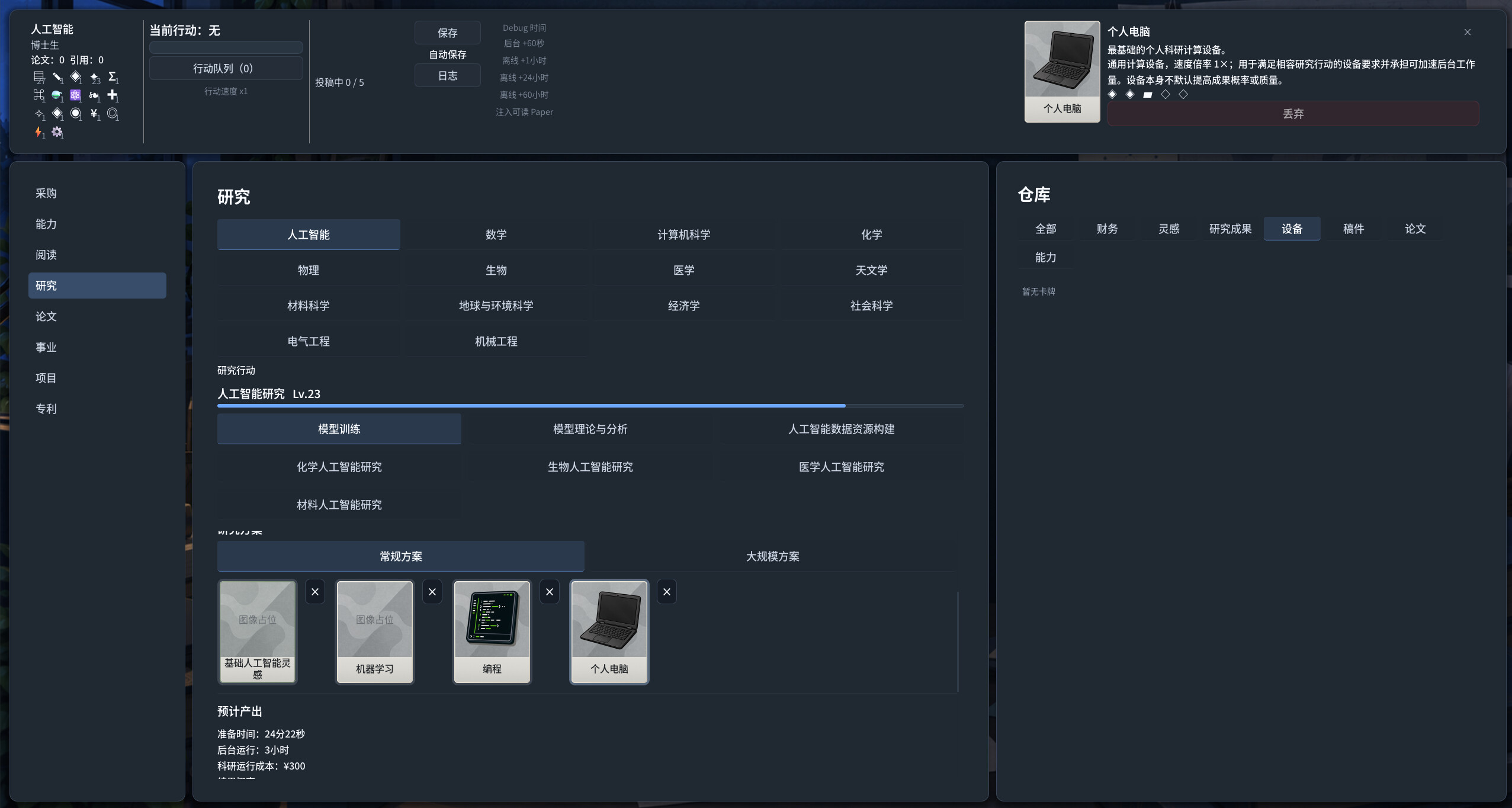Screen dimensions: 1512x808
Task: Open 采购 in the left sidebar
Action: pos(97,193)
